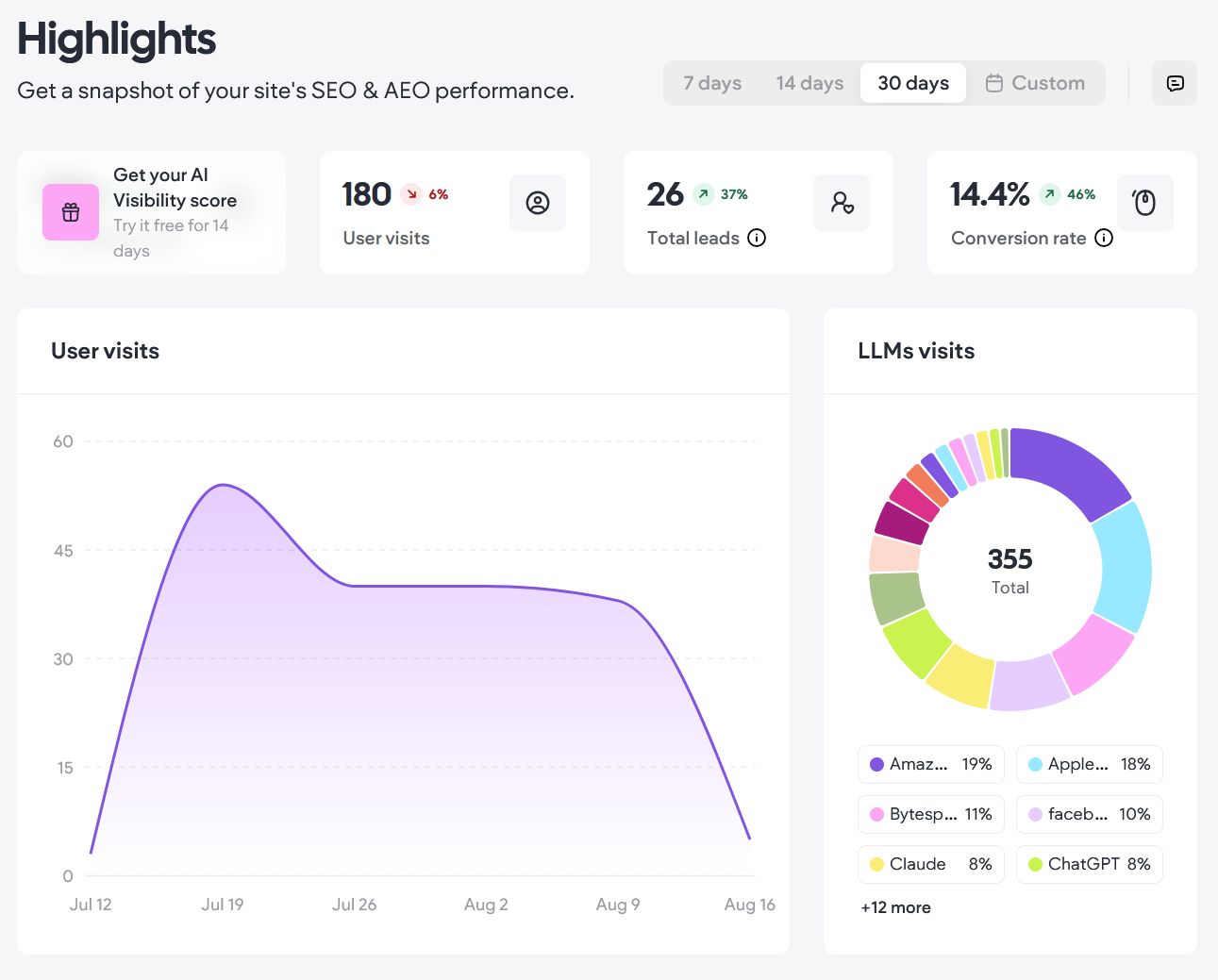Click the purple donut chart segment
Screen dimensions: 1218x980
tap(1071, 469)
